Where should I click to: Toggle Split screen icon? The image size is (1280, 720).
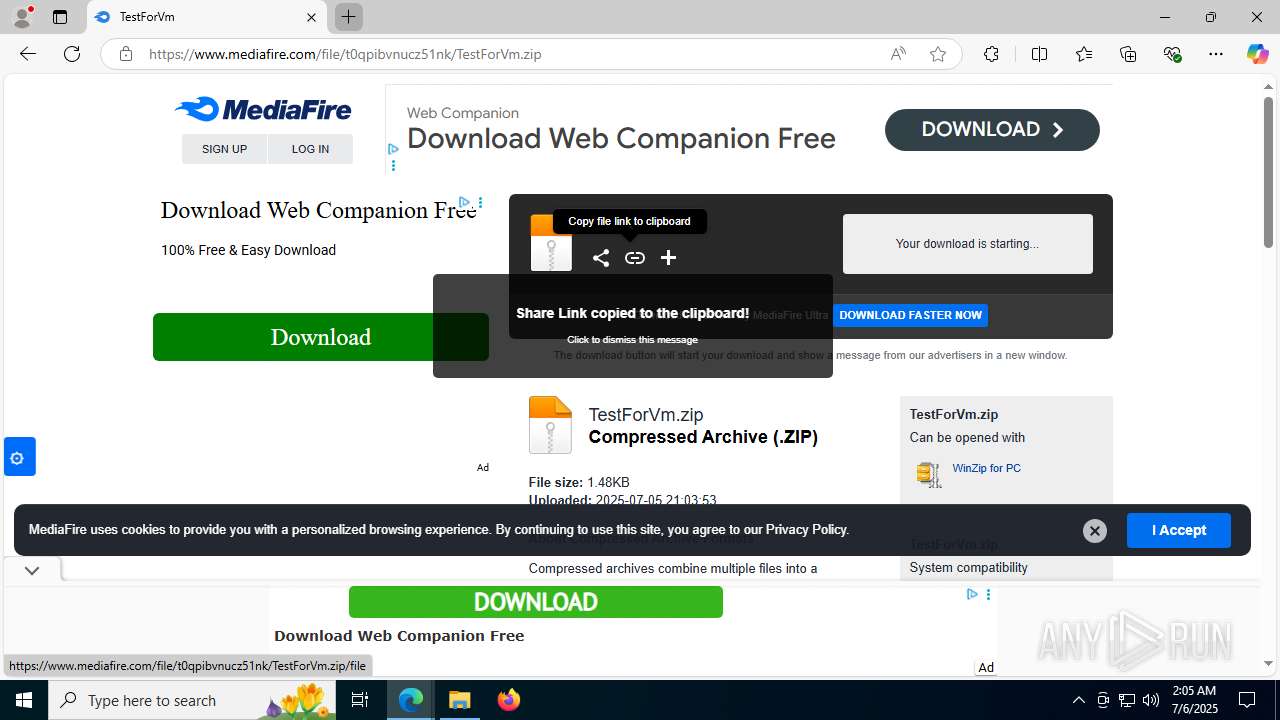1039,54
